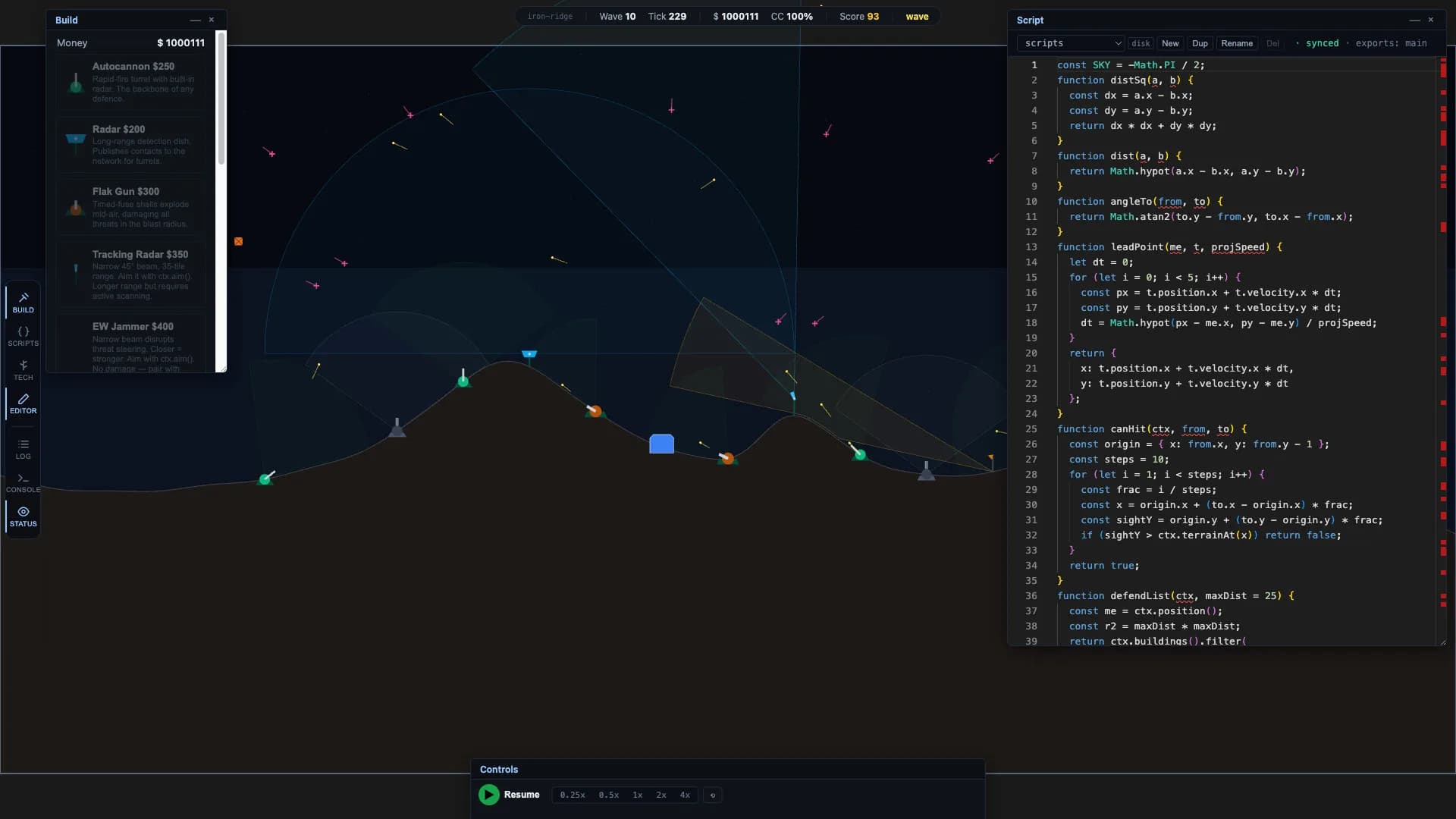Click the blue command bunker building
The width and height of the screenshot is (1456, 819).
661,444
